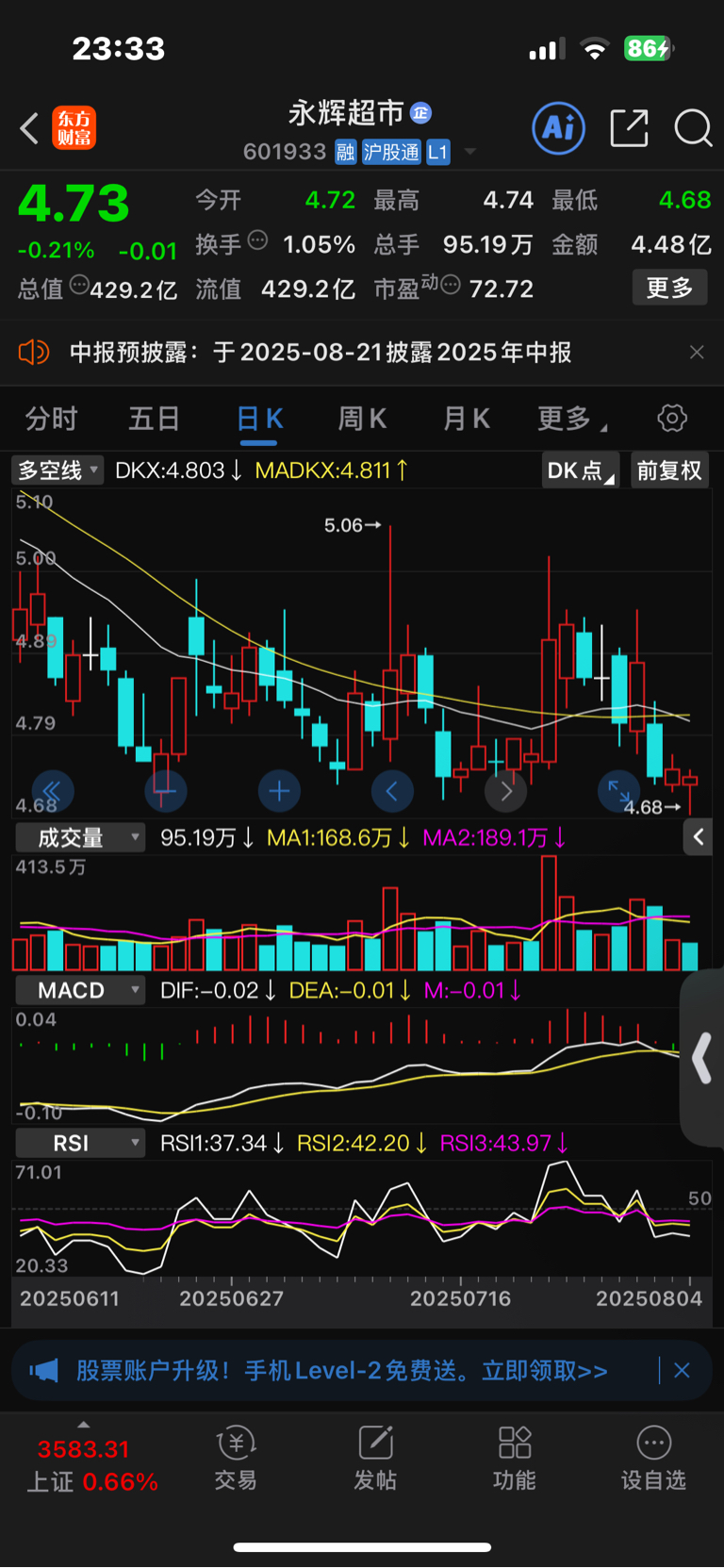Open the MACD indicator dropdown

pos(80,990)
